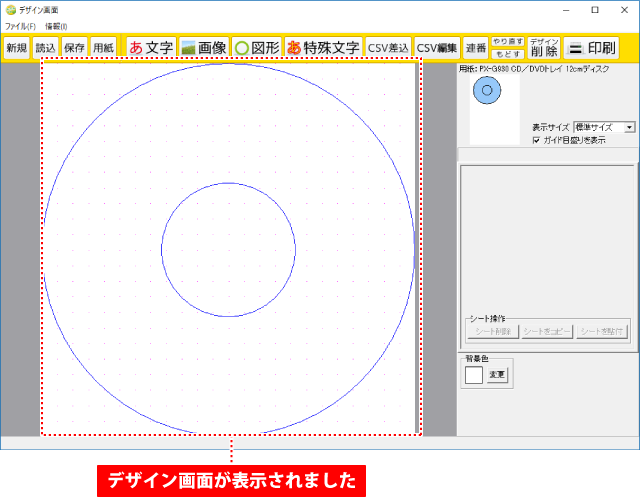Toggle the ガイド目盛りを表示 checkbox
Screen dimensions: 640x498
point(536,140)
